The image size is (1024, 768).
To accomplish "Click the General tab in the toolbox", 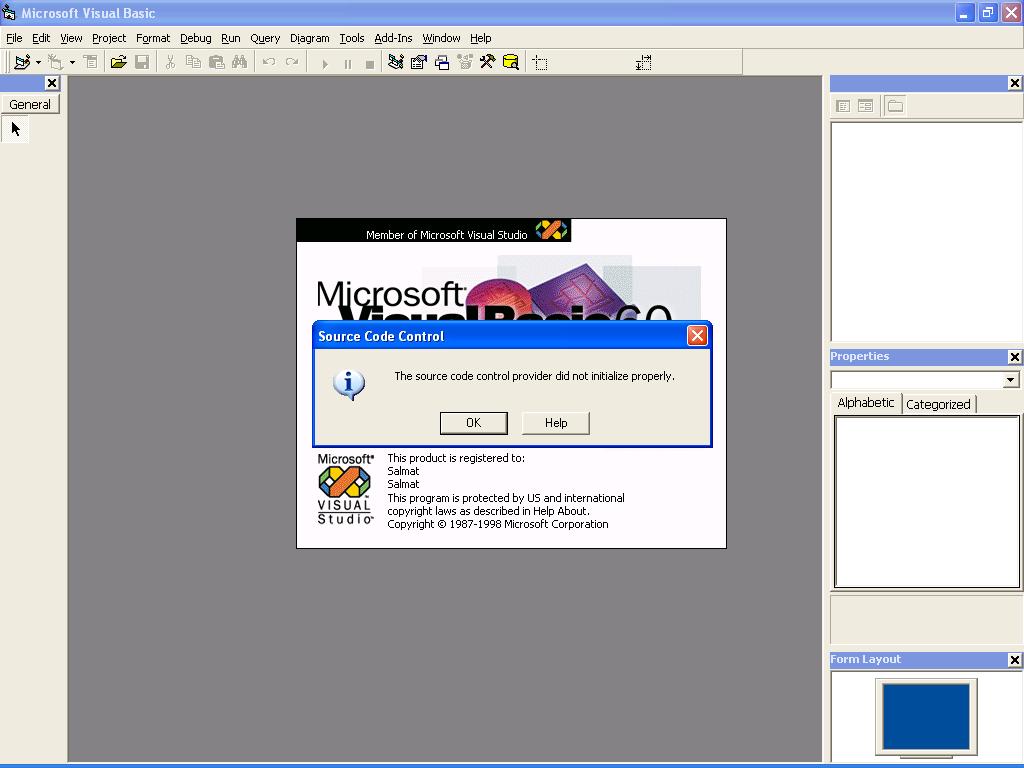I will pyautogui.click(x=30, y=104).
